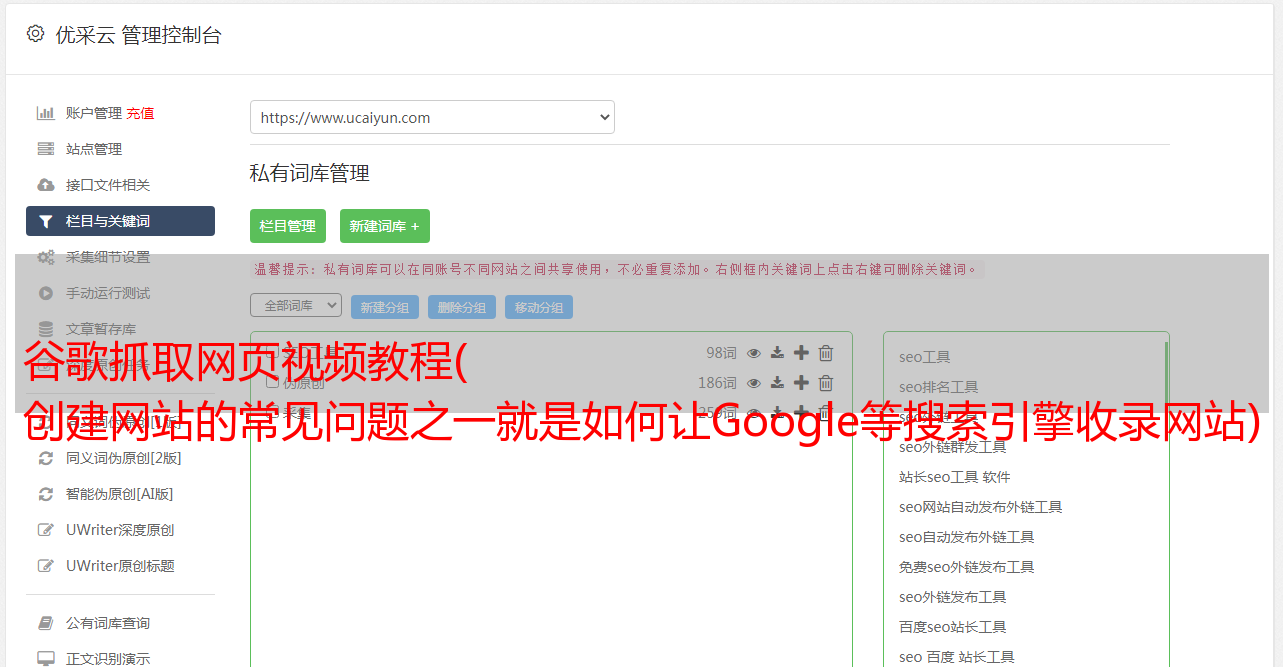The width and height of the screenshot is (1283, 667).
Task: Click the 186词 count text
Action: [717, 383]
